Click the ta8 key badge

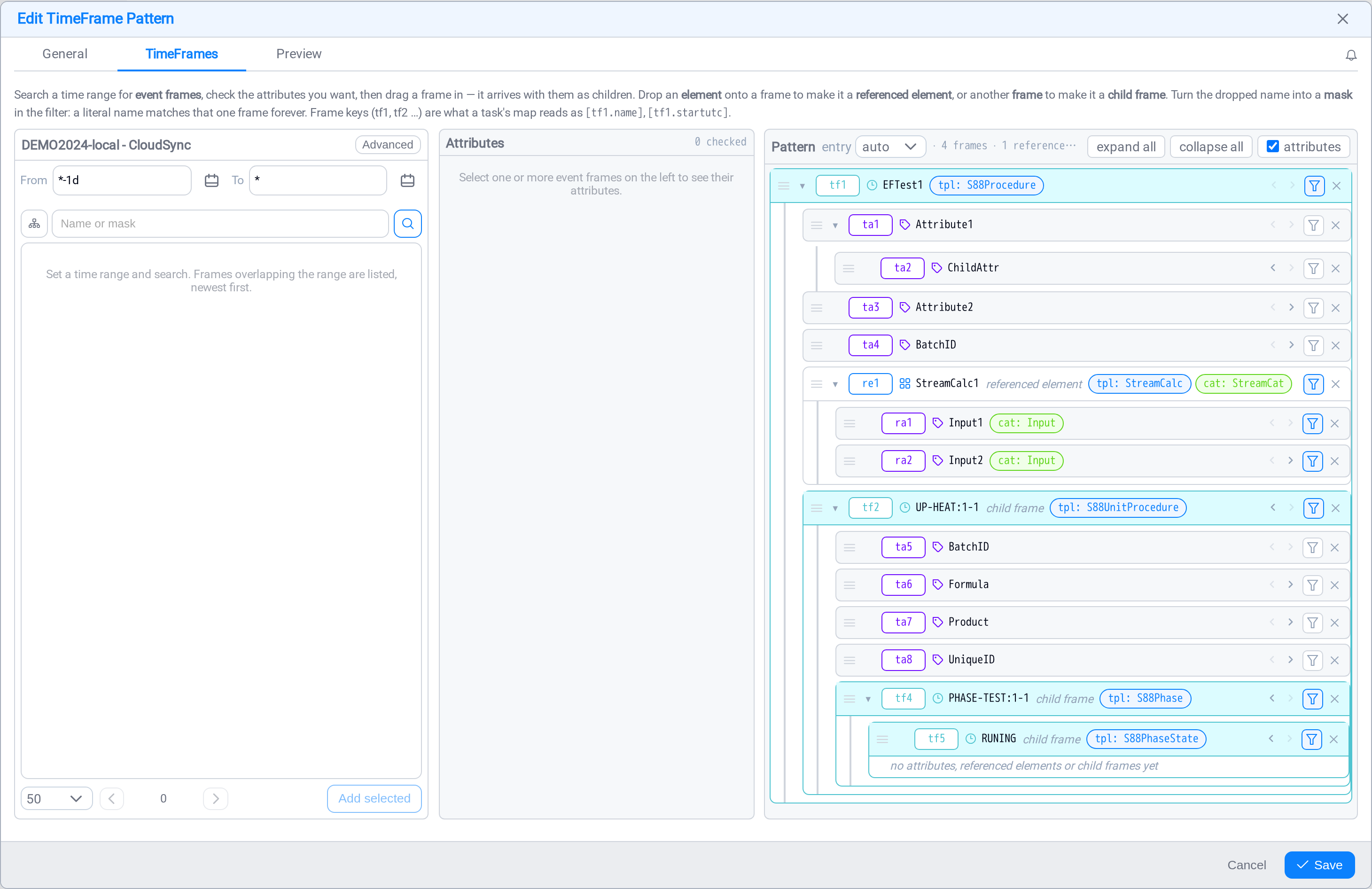coord(904,660)
